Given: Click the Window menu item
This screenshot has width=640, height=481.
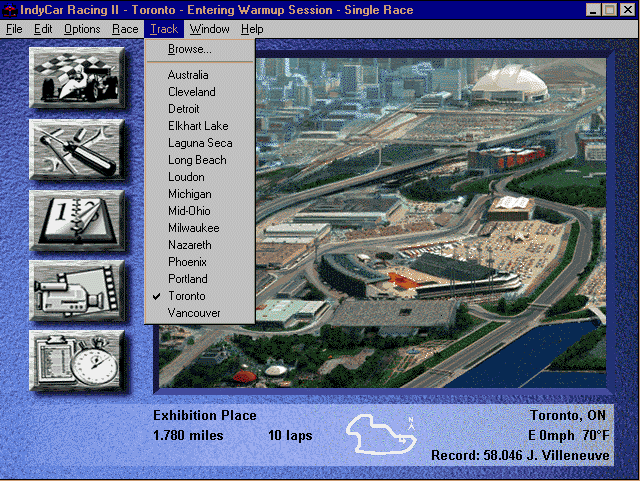Looking at the screenshot, I should coord(210,29).
